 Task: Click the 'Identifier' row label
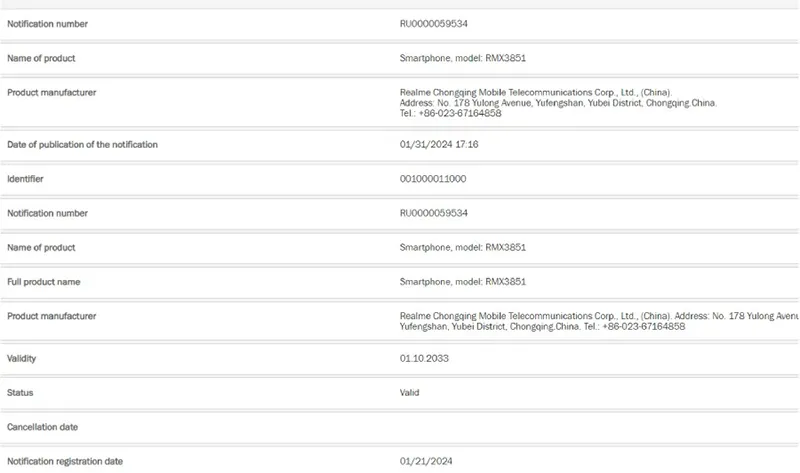(26, 179)
